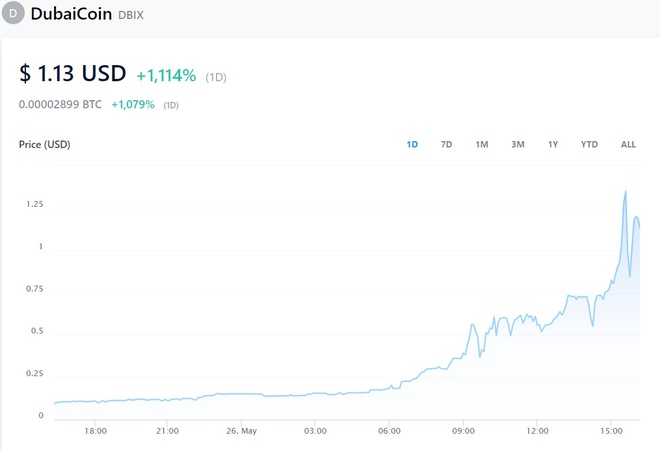This screenshot has width=660, height=451.
Task: Click the +1,079% BTC change value
Action: (133, 104)
